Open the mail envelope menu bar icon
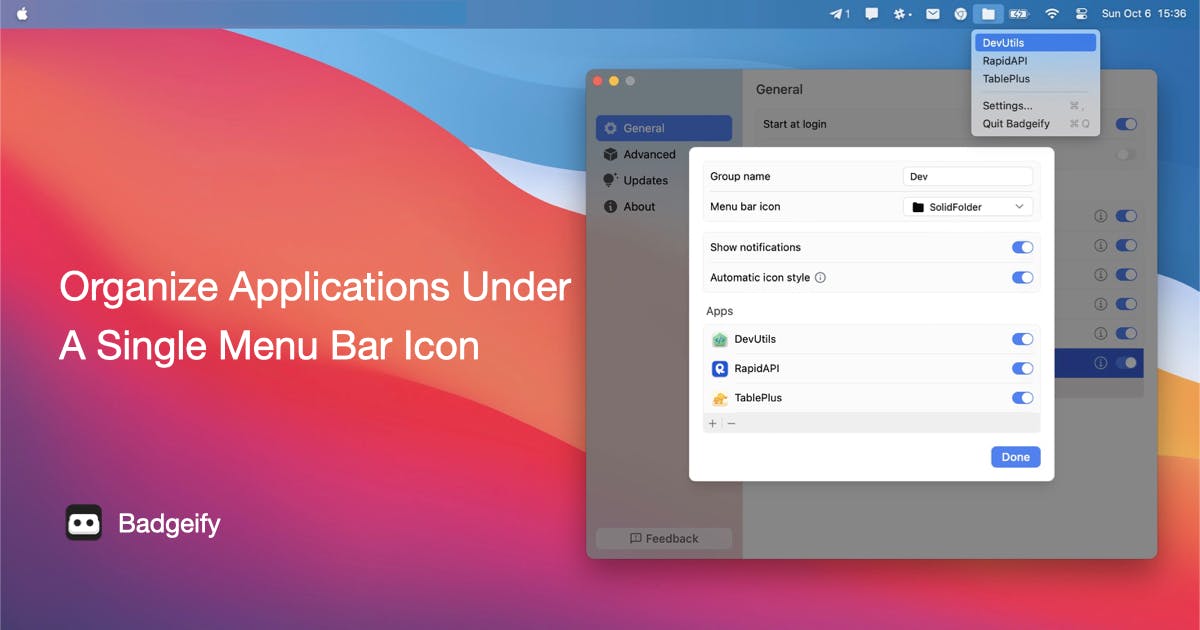The image size is (1200, 630). [x=932, y=14]
